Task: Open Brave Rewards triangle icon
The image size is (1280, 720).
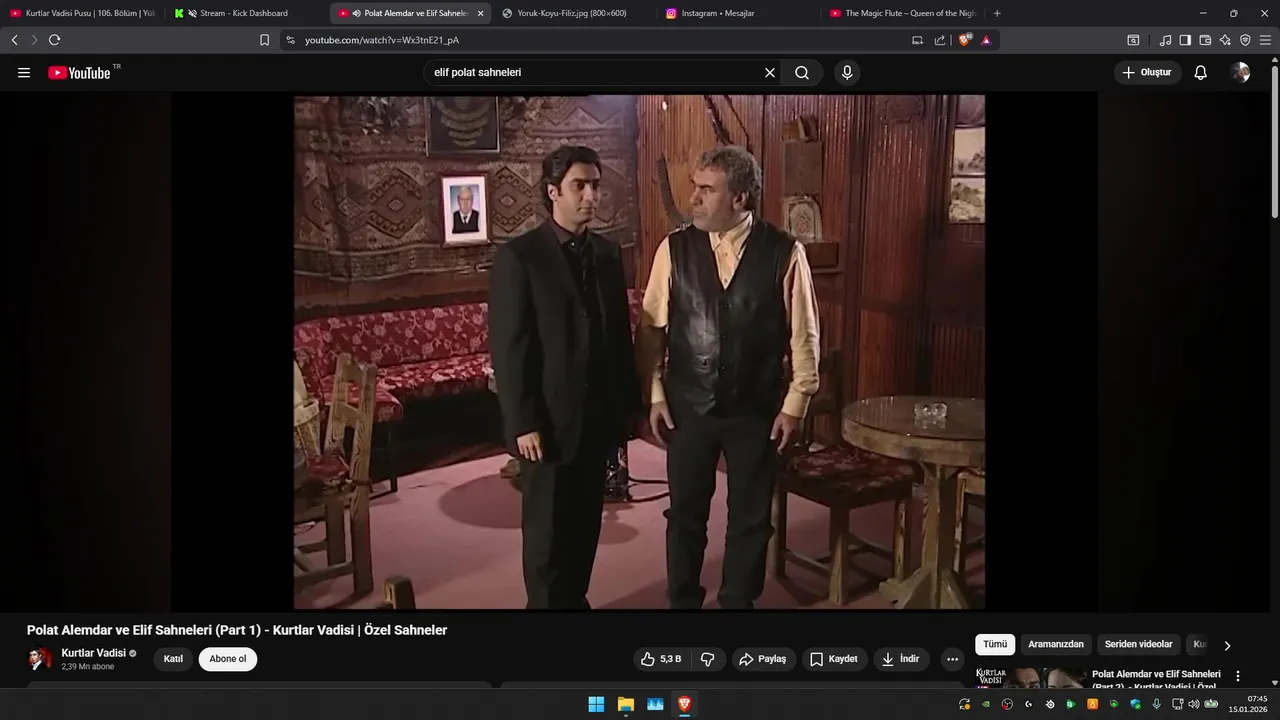Action: [986, 40]
